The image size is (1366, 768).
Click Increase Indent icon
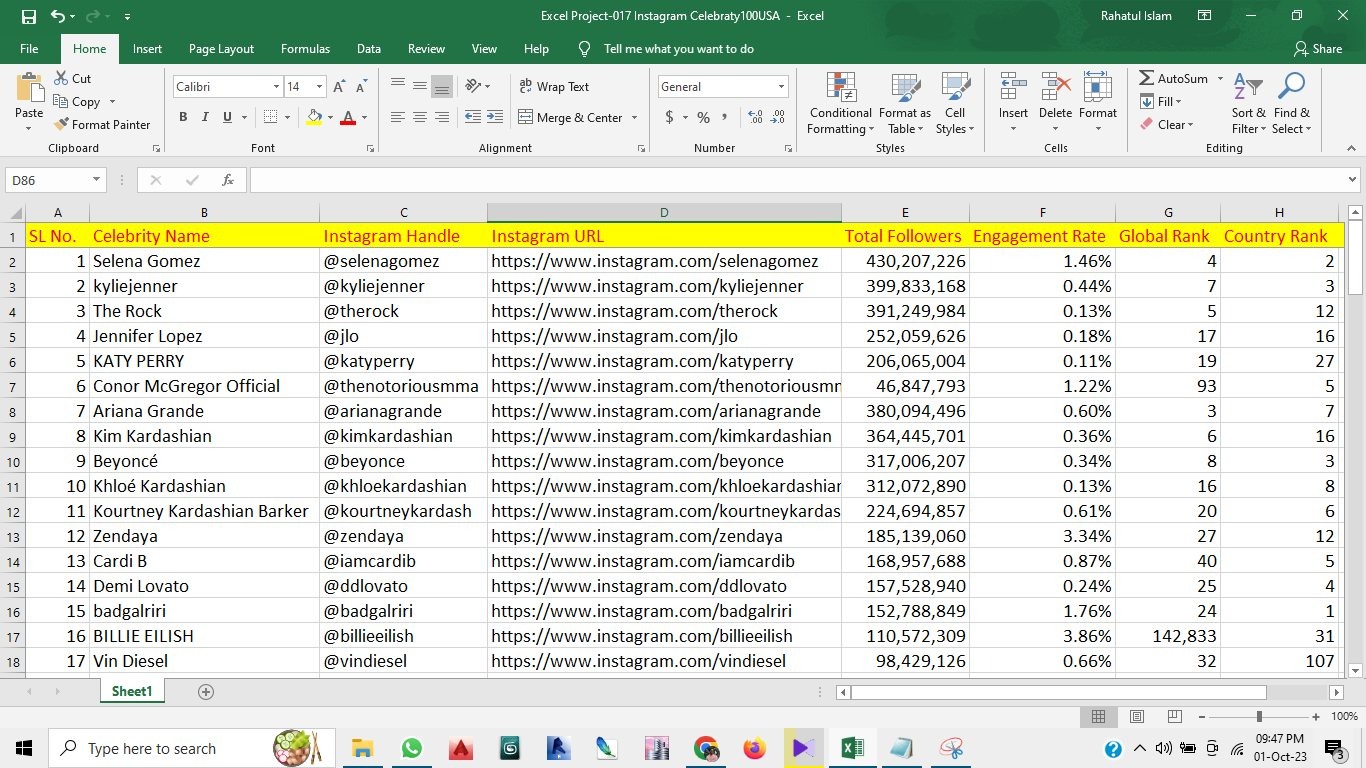point(495,117)
